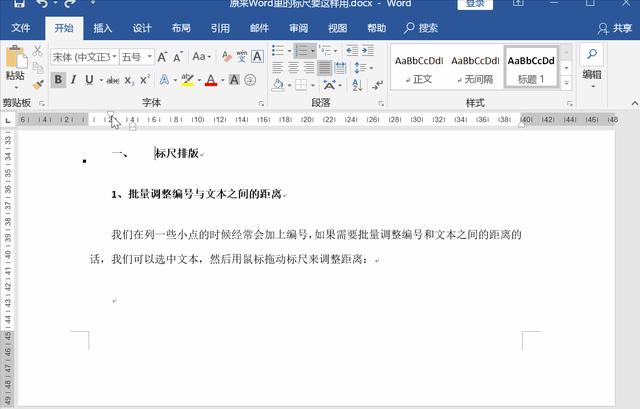Image resolution: width=640 pixels, height=409 pixels.
Task: Open the font size dropdown 五号
Action: click(150, 57)
